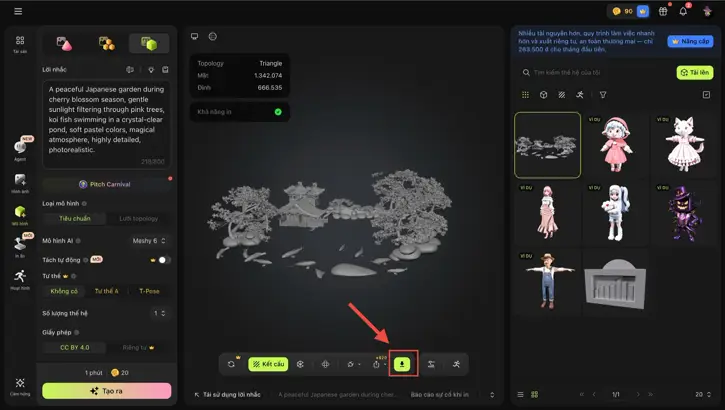Filter assets by texture hatched icon

tap(561, 95)
